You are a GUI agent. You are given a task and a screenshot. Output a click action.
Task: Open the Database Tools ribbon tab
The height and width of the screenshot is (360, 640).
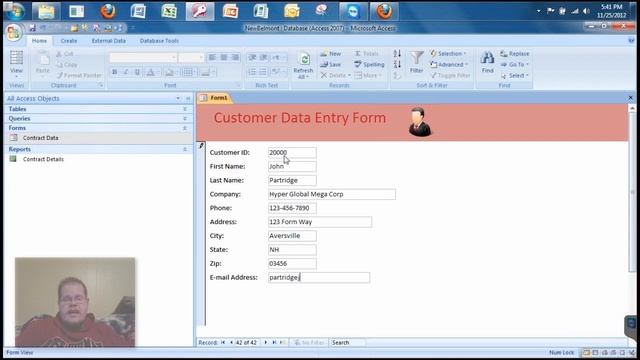[159, 41]
